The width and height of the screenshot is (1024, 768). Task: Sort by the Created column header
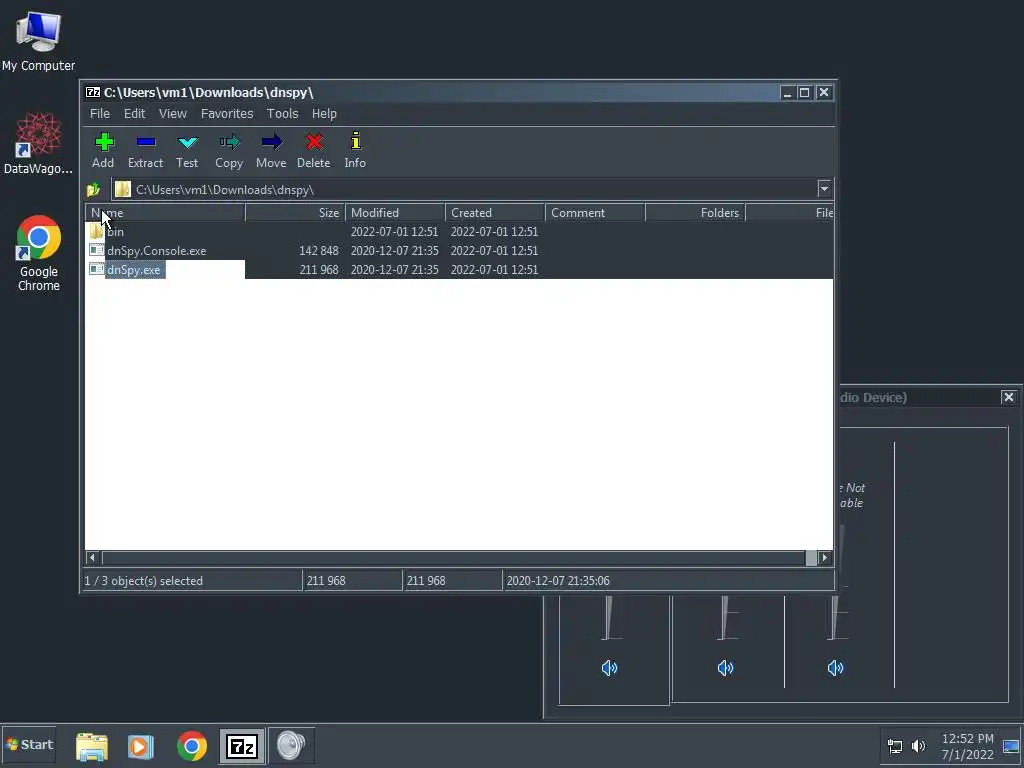point(495,213)
